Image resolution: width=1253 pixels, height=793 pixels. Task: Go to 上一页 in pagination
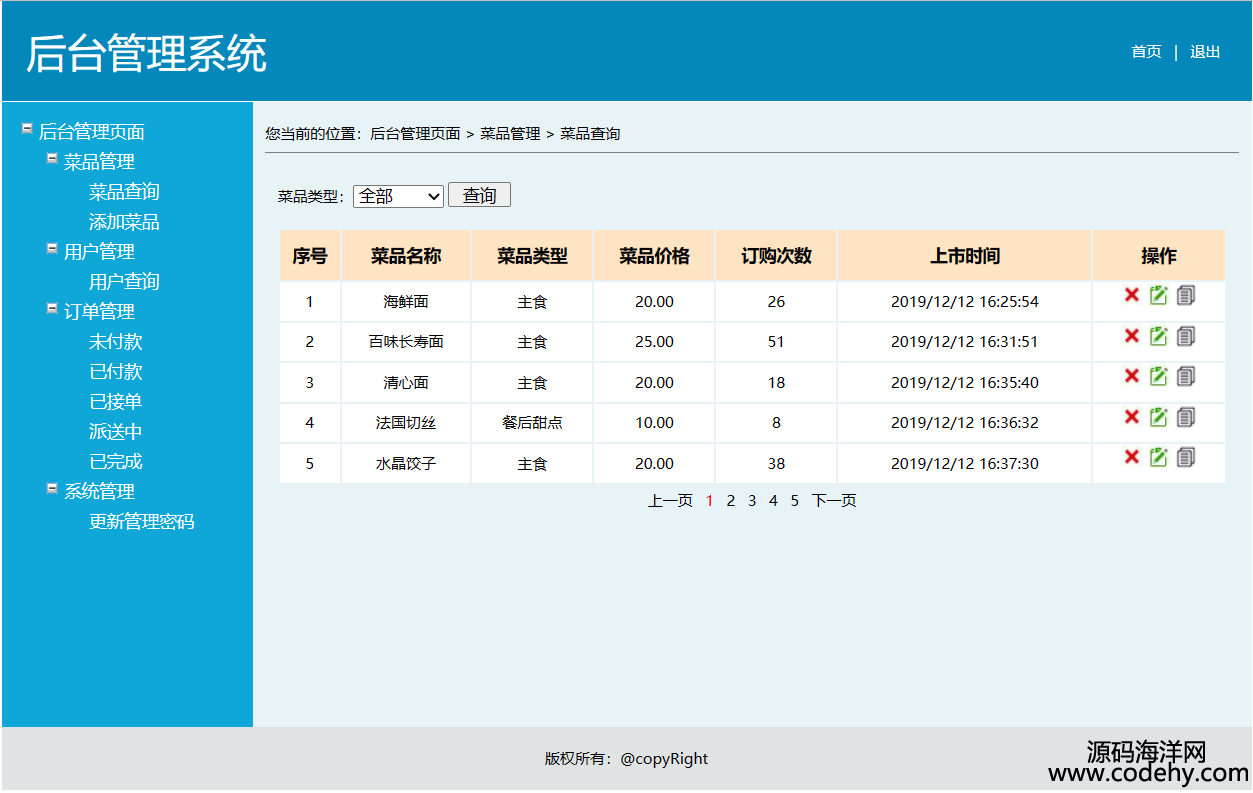click(x=670, y=501)
